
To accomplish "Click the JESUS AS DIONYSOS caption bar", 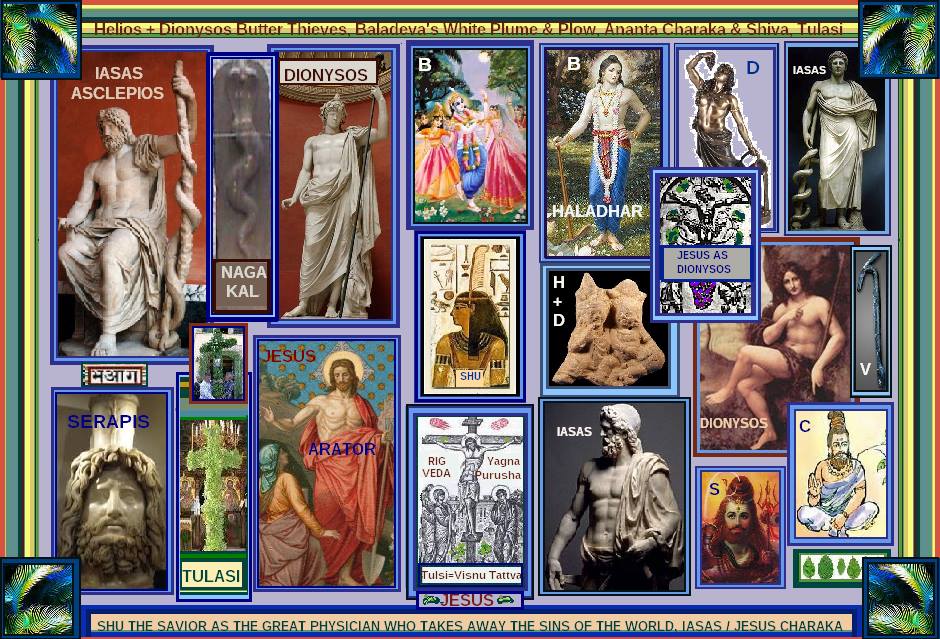I will [705, 262].
